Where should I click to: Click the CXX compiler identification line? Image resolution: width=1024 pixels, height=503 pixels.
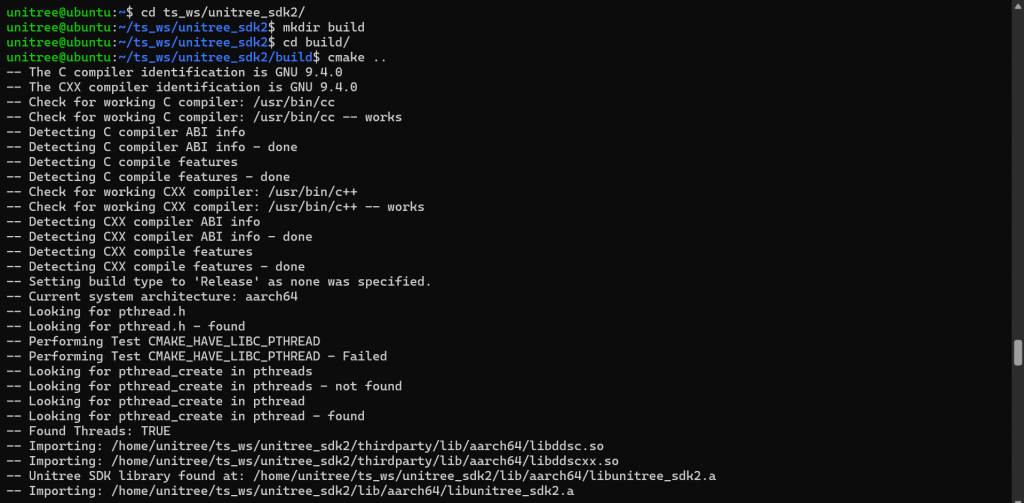(x=192, y=87)
